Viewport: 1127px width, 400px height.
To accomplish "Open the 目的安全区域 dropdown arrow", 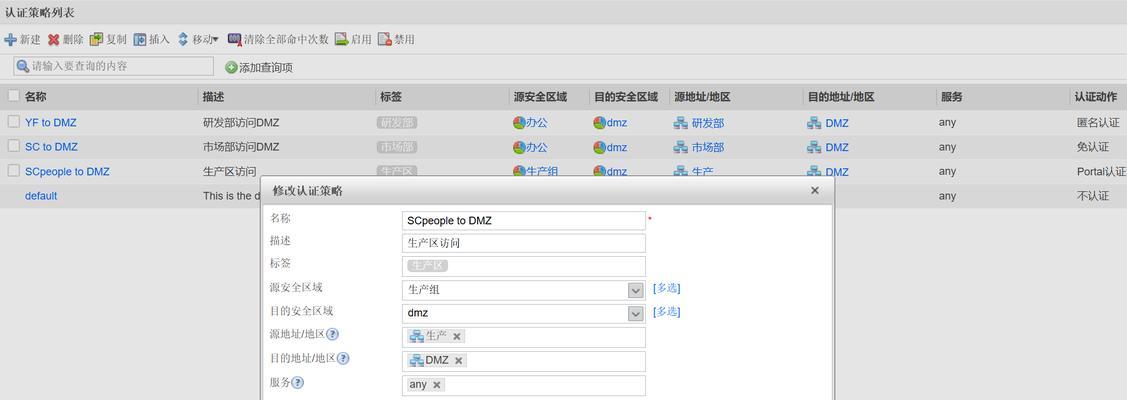I will (635, 314).
